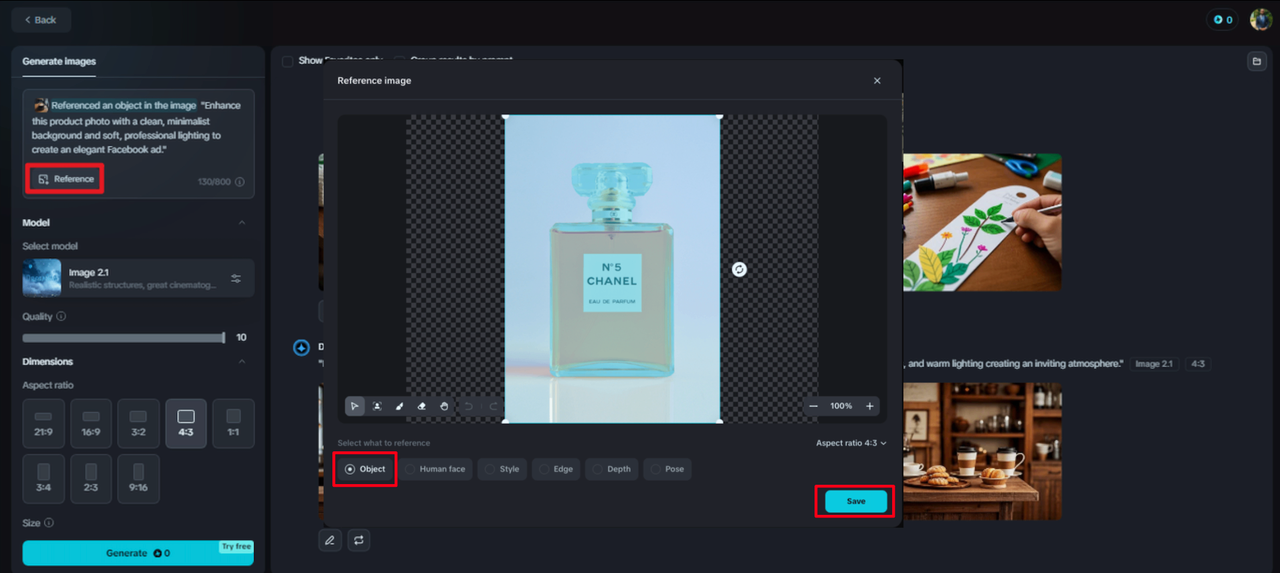Screen dimensions: 1280x573
Task: Select the 2:3 aspect ratio
Action: (91, 479)
